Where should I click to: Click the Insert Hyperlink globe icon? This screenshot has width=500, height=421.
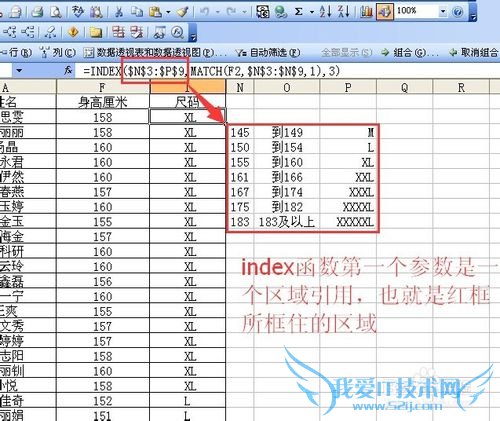[x=281, y=12]
